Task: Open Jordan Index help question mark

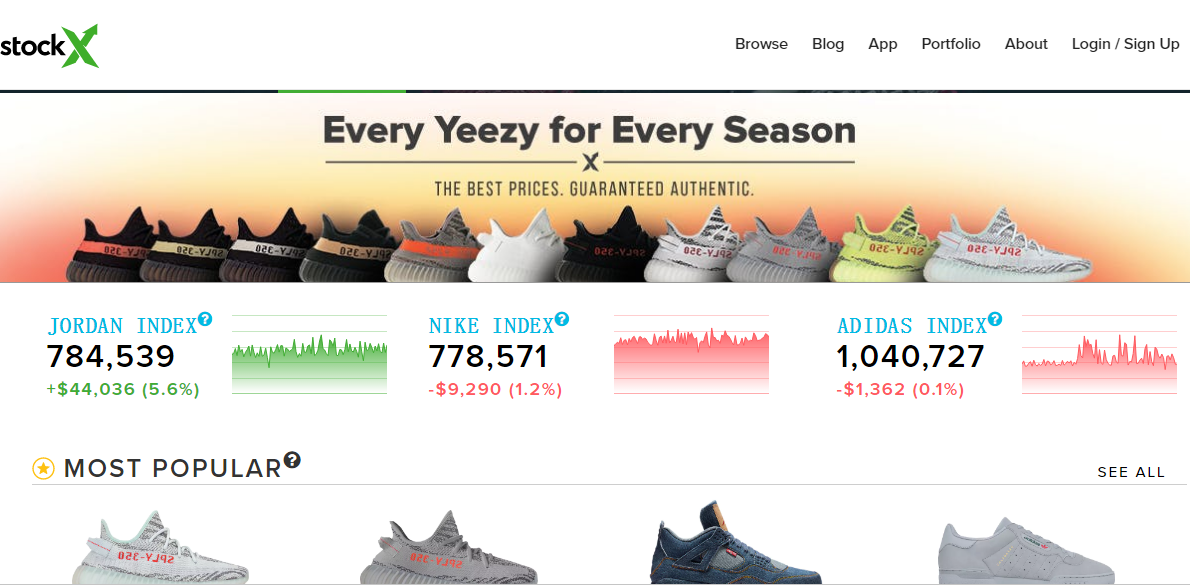Action: click(205, 319)
